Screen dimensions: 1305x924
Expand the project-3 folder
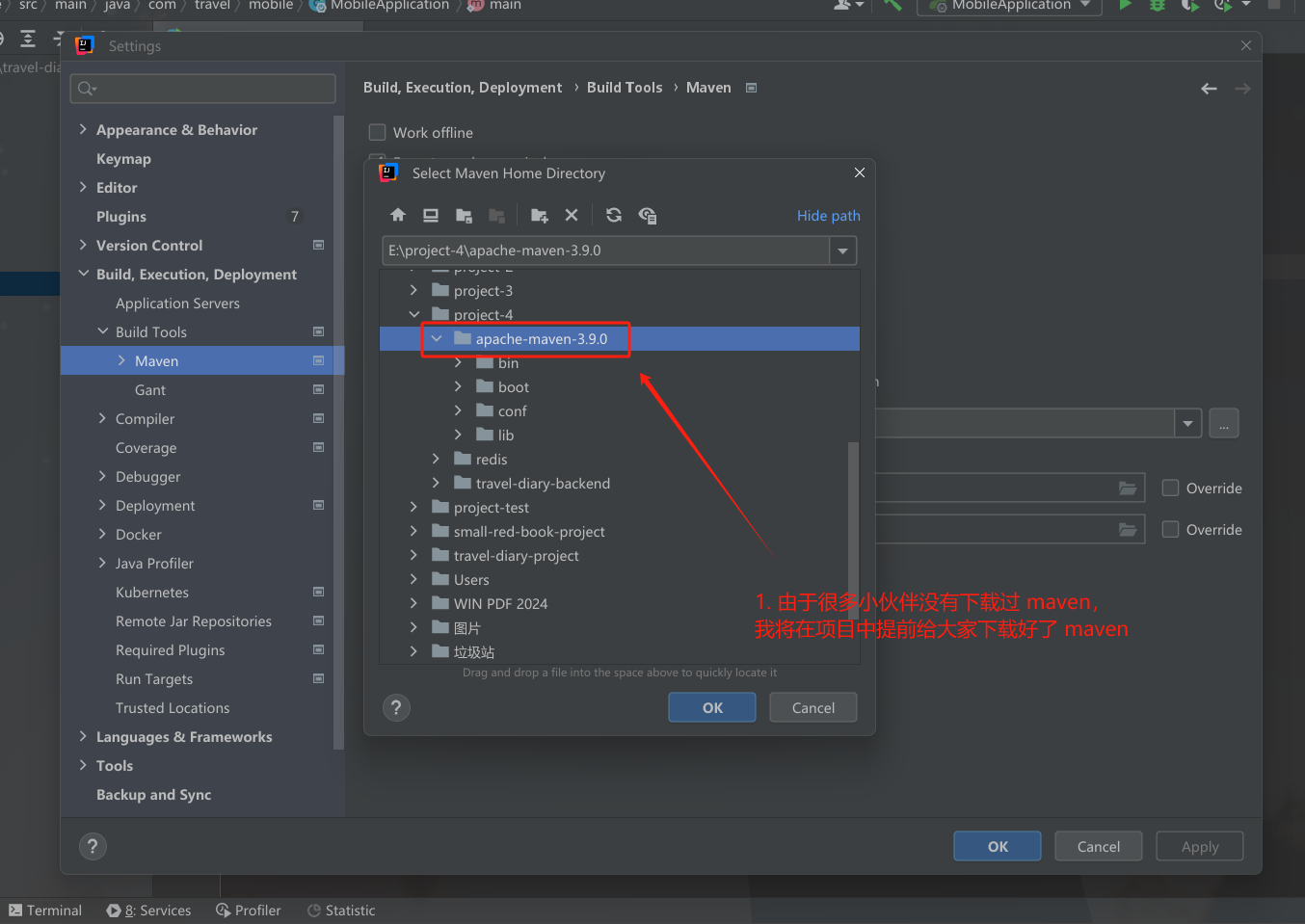tap(413, 290)
